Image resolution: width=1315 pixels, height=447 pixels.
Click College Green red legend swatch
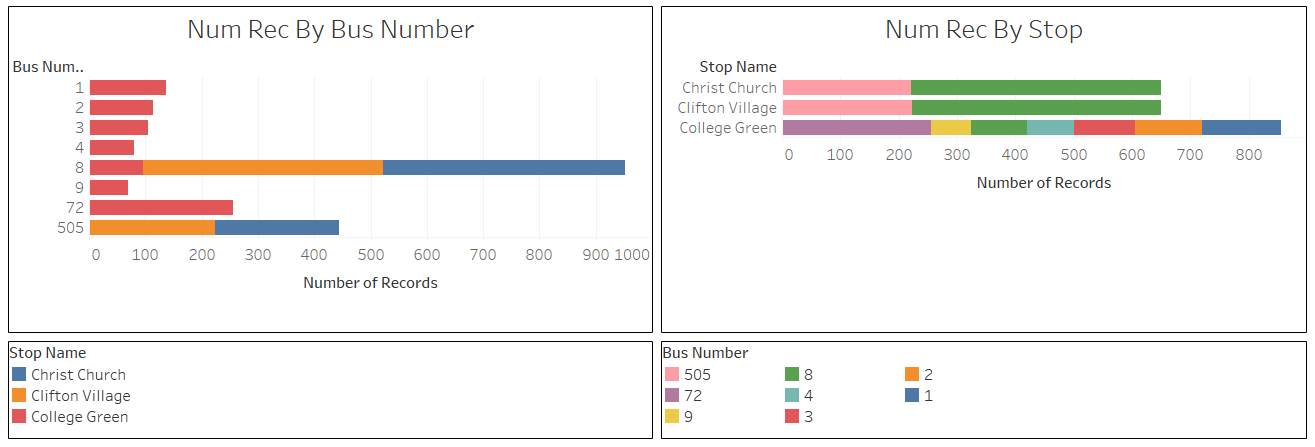coord(19,416)
